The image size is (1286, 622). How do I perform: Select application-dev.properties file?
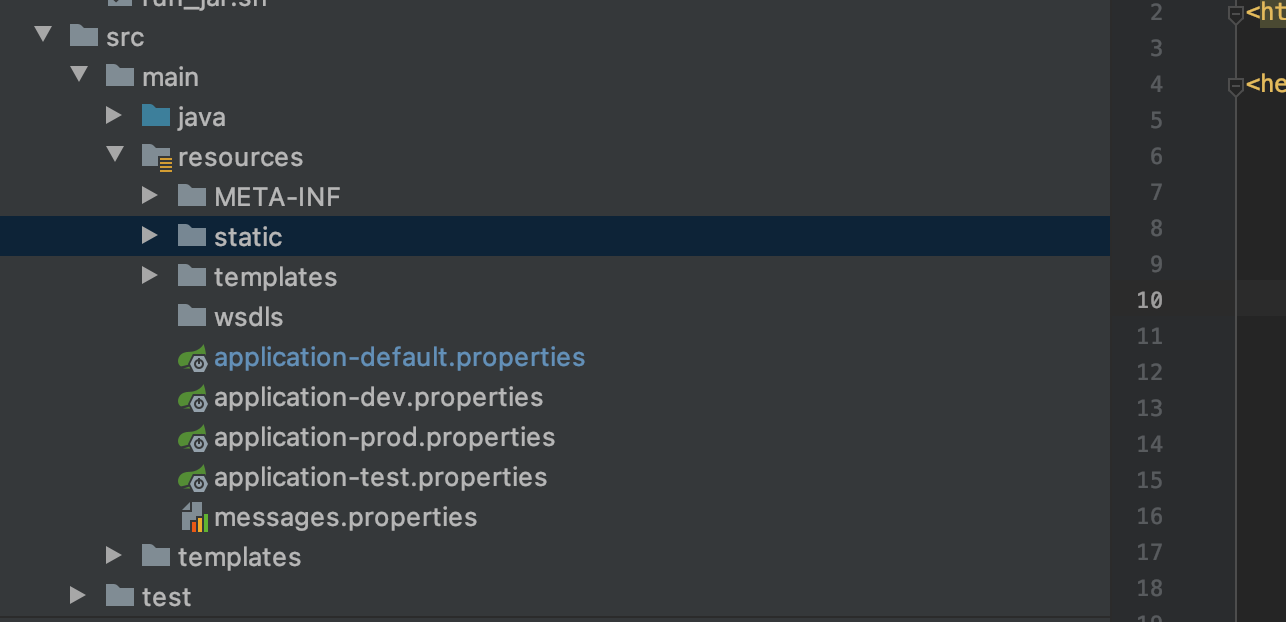pyautogui.click(x=378, y=397)
